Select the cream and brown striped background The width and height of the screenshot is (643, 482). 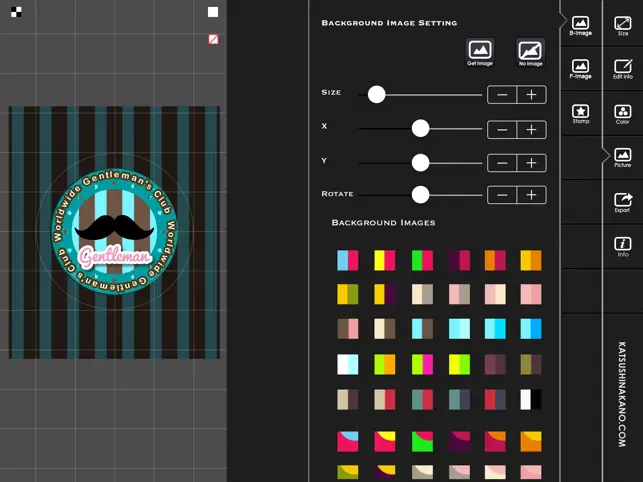click(385, 329)
